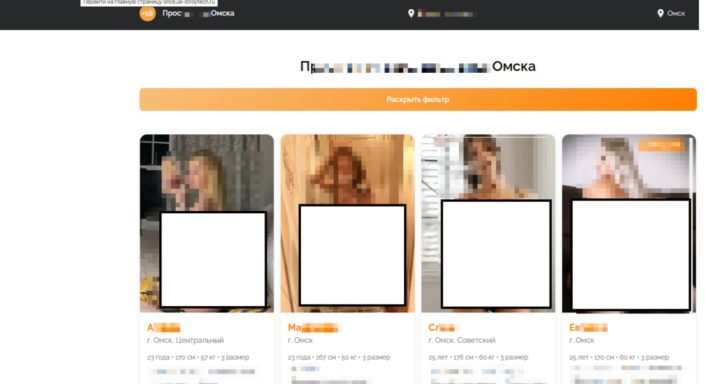705x384 pixels.
Task: Open the card photo with orange top badge
Action: point(629,223)
